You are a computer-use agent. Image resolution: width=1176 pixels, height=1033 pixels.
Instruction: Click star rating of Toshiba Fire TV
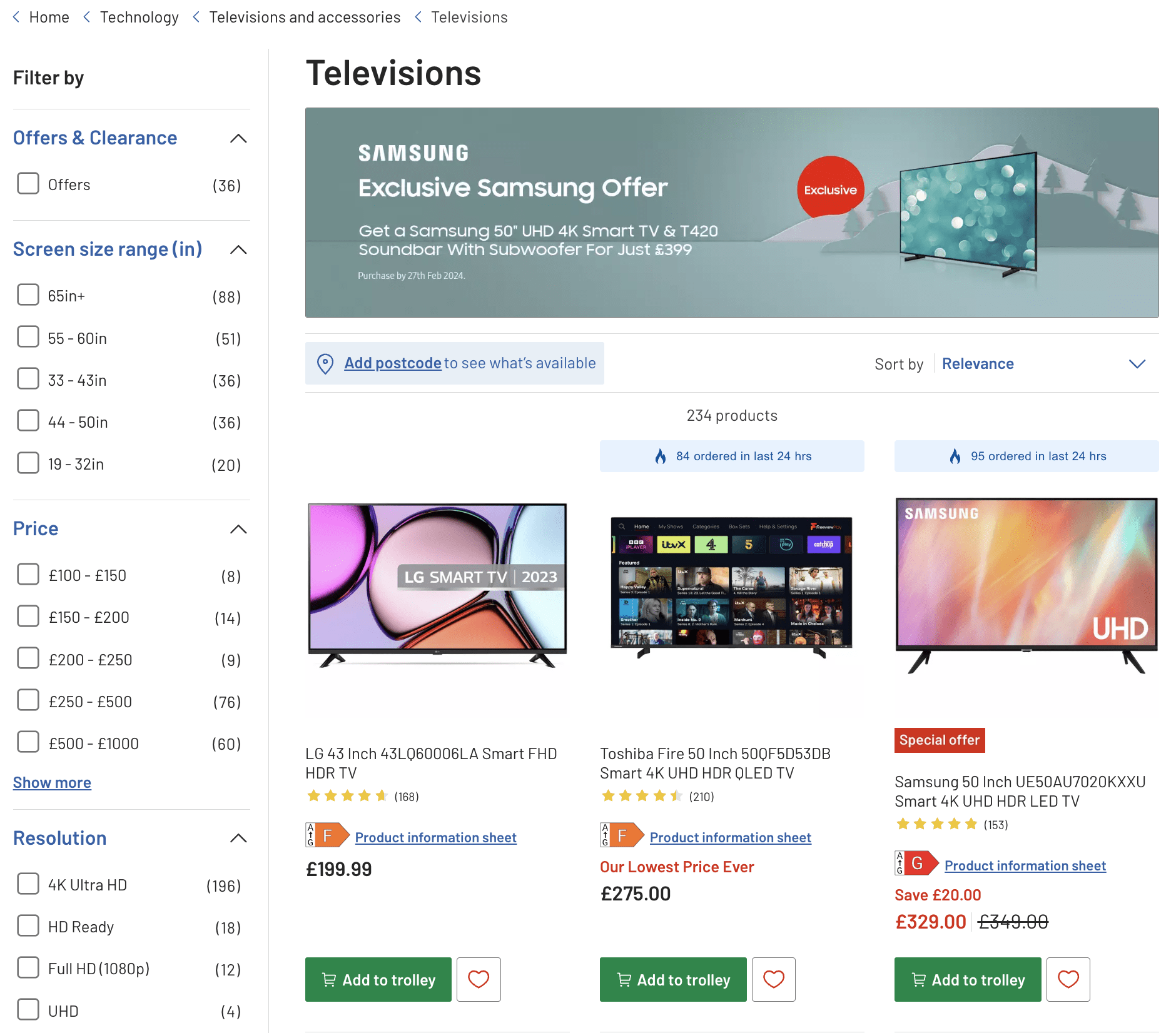642,796
